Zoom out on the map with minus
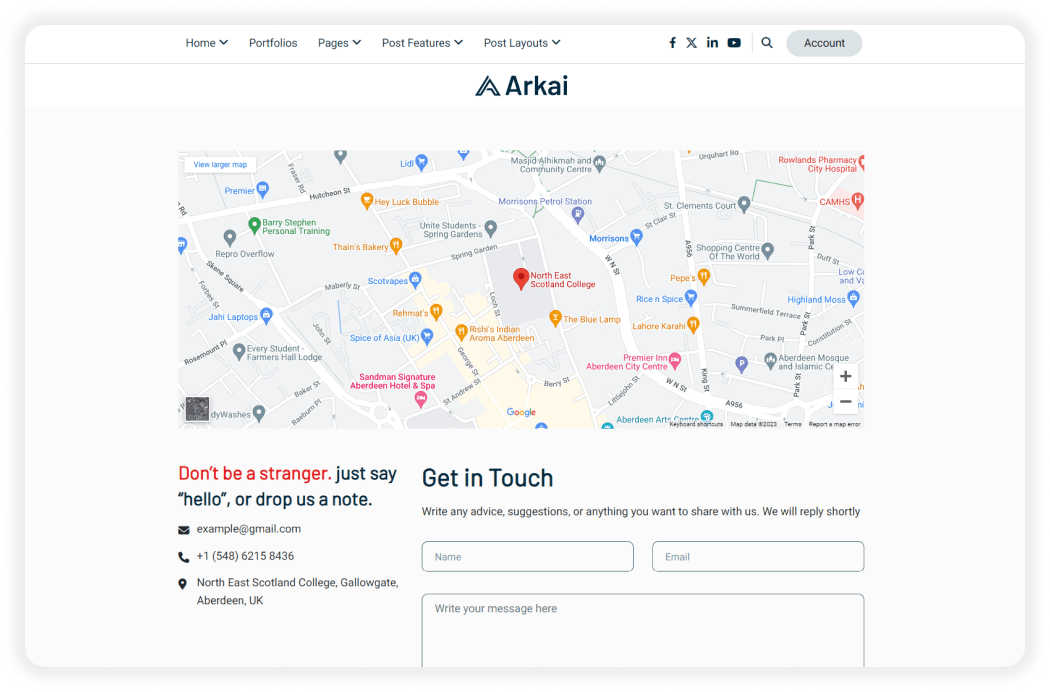Viewport: 1050px width, 692px height. click(846, 402)
